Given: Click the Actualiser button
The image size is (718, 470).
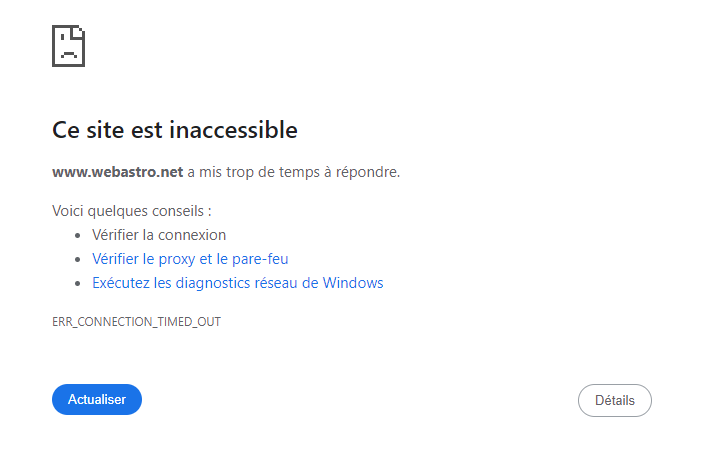Looking at the screenshot, I should tap(97, 400).
